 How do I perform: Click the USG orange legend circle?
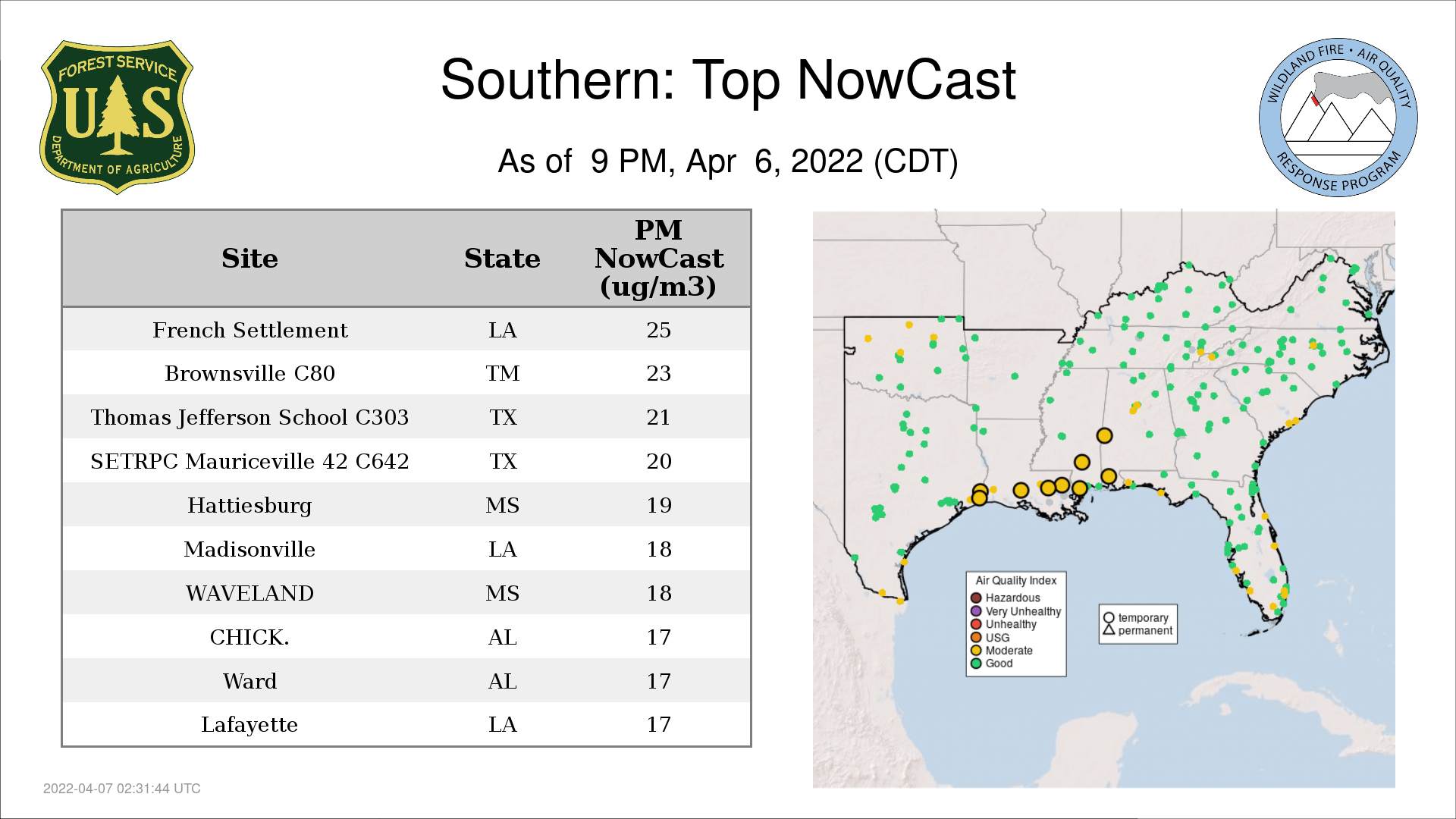976,638
